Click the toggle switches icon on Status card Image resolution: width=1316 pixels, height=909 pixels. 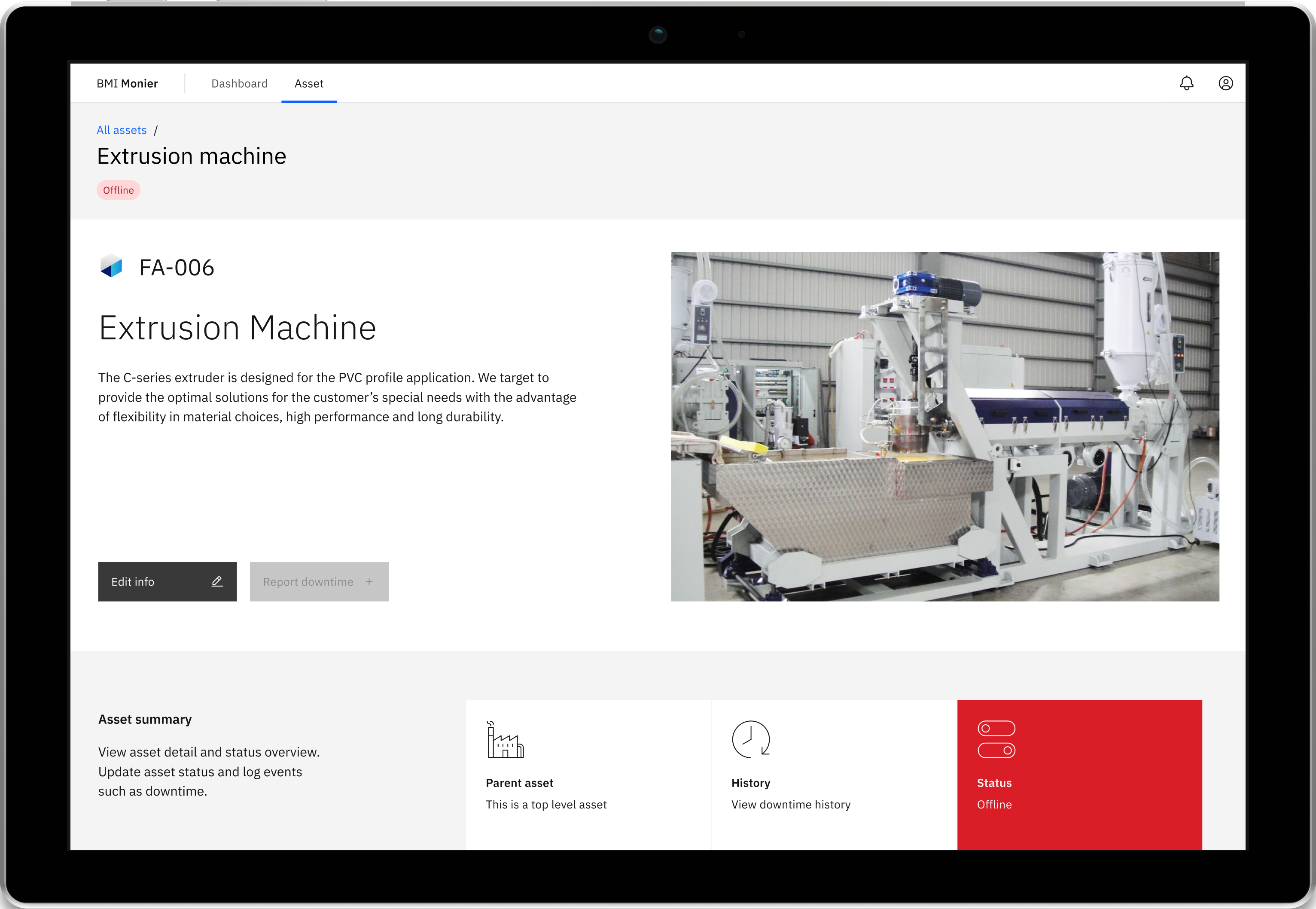(x=996, y=739)
